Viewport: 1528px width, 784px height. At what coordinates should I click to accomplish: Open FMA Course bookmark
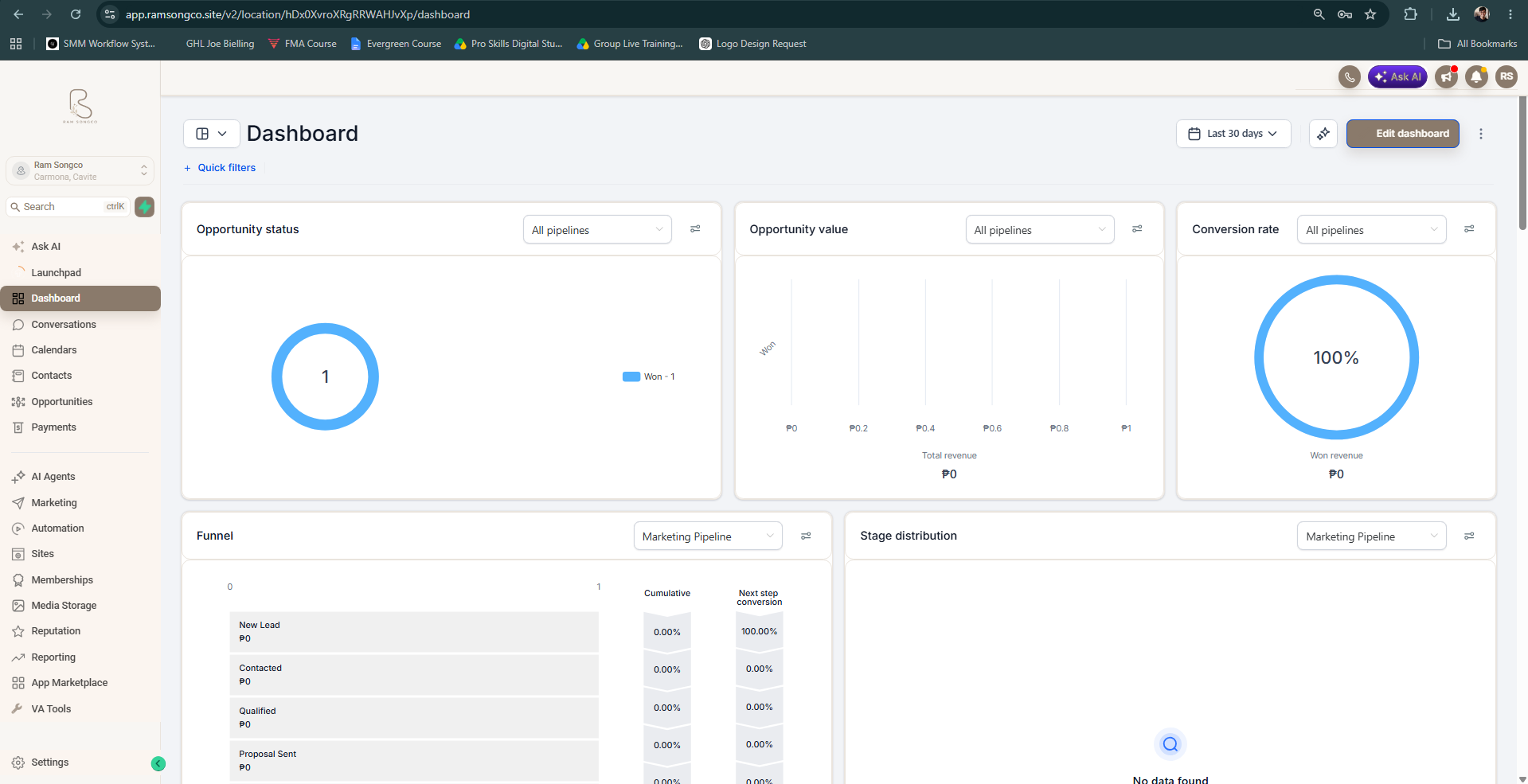(303, 44)
